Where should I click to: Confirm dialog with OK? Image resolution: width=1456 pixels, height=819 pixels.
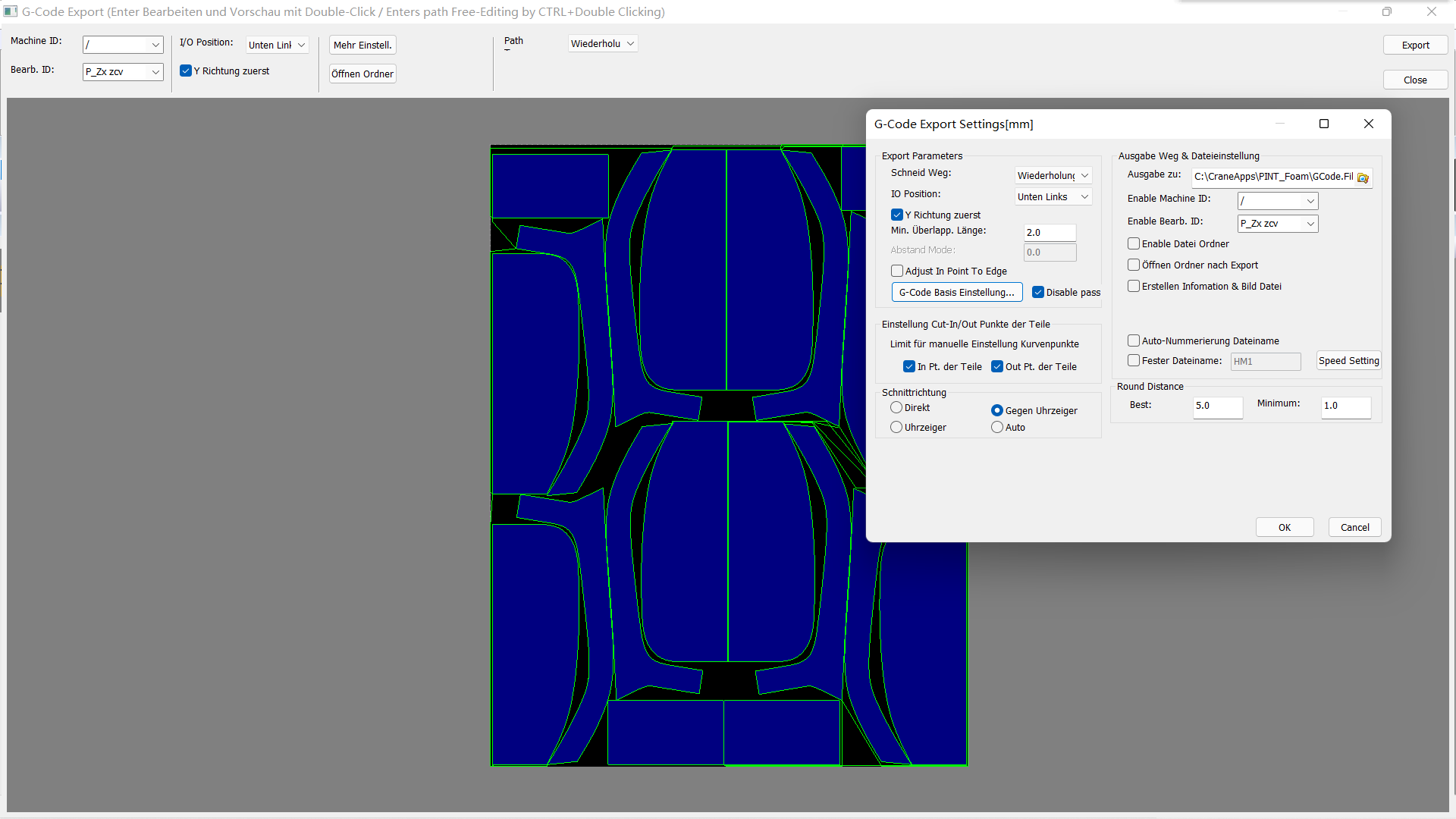click(x=1285, y=527)
